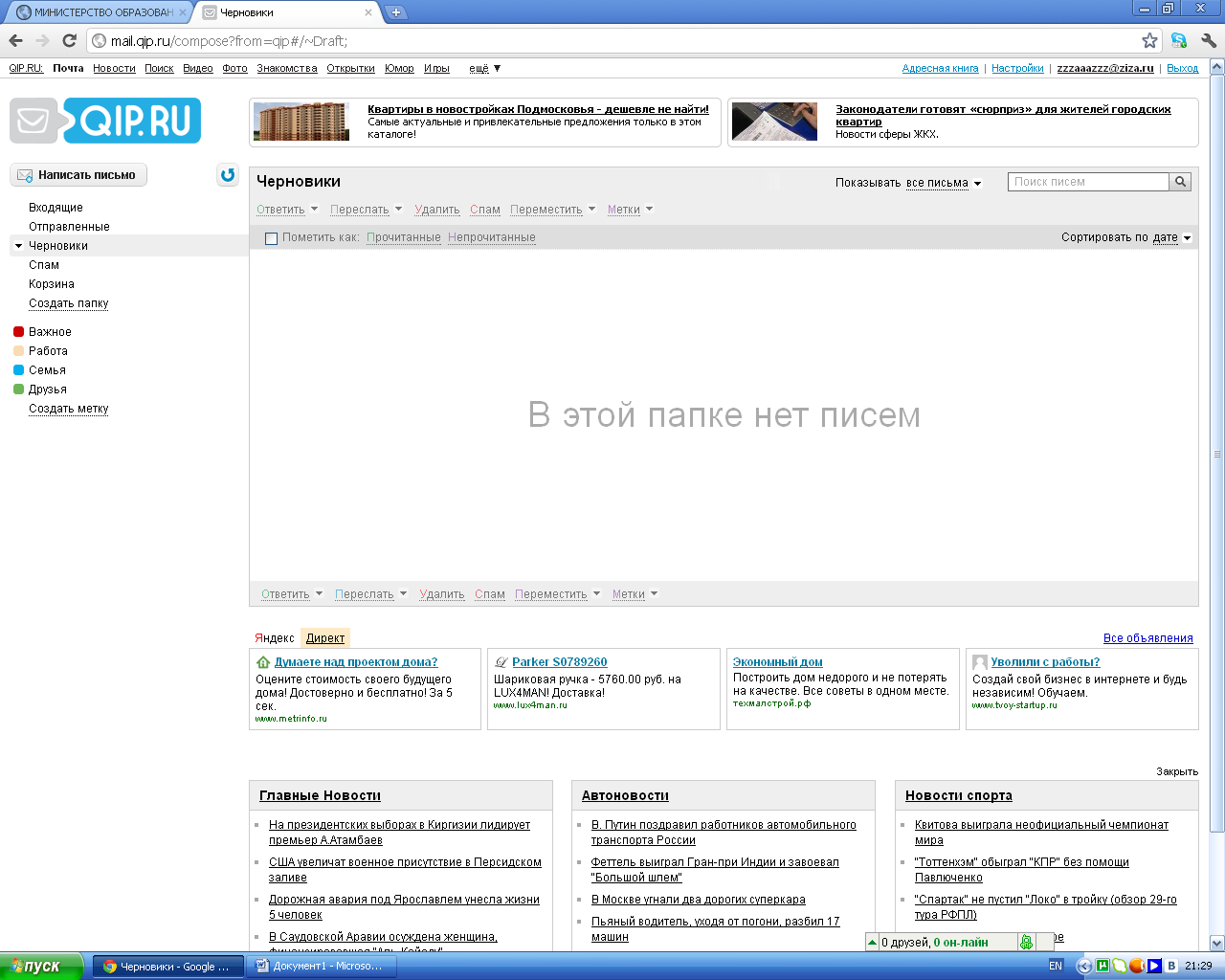Open the Все объявления link
This screenshot has height=980, width=1225.
pos(1148,638)
